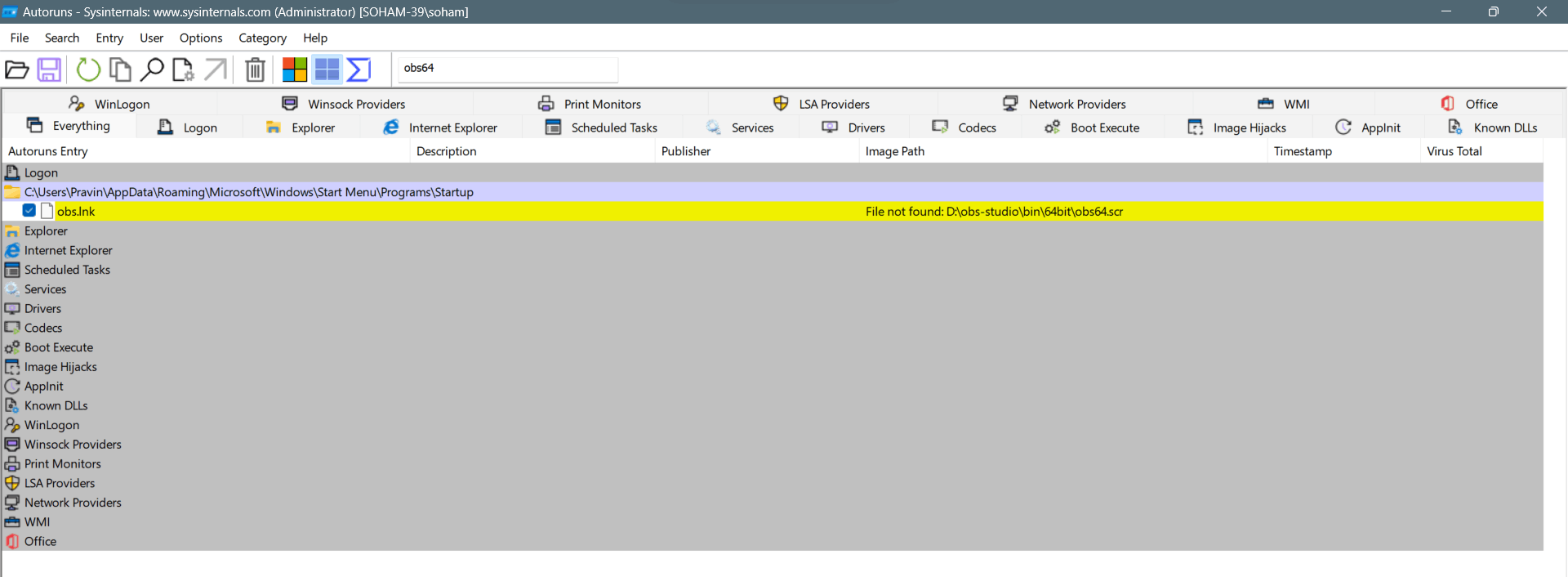Select the Known DLLs row in list
1568x577 pixels.
[x=773, y=405]
